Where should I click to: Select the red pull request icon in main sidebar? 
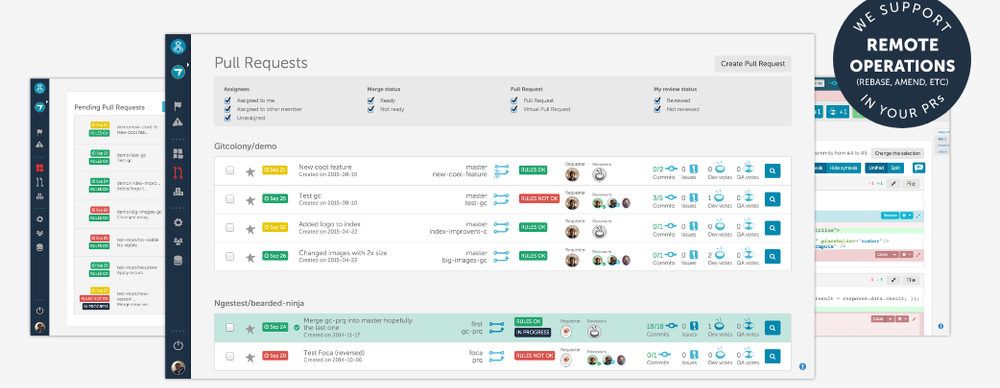178,172
